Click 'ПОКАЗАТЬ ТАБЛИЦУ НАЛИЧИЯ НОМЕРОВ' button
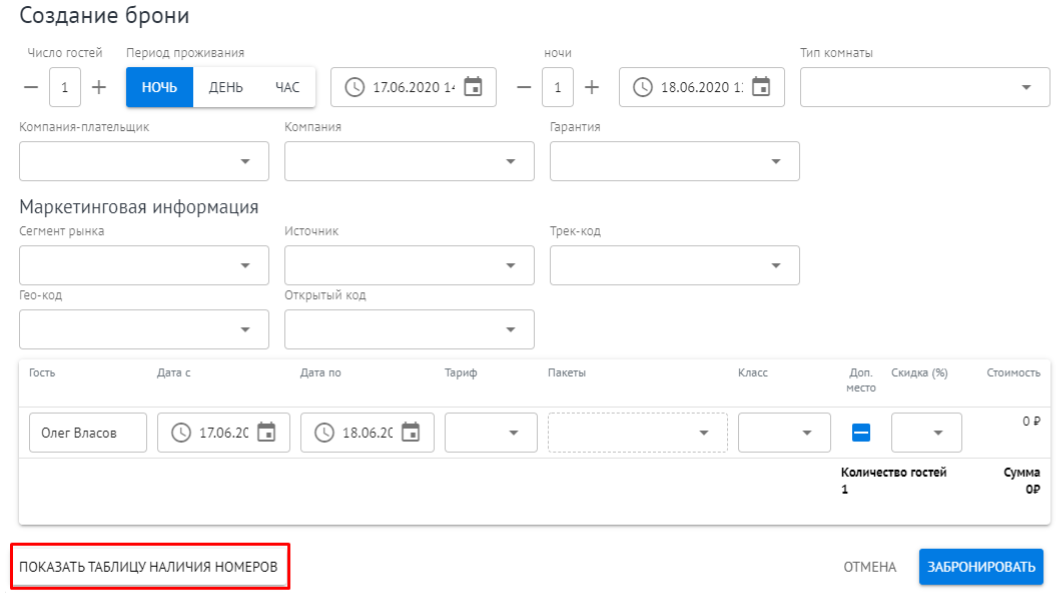 coord(148,567)
